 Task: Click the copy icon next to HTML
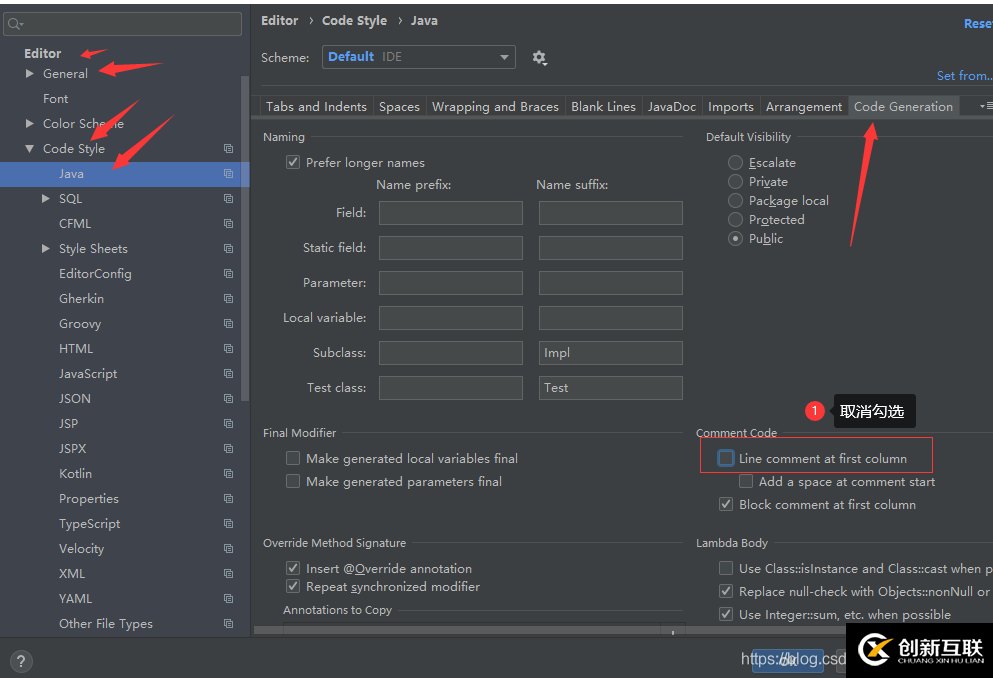click(x=228, y=349)
